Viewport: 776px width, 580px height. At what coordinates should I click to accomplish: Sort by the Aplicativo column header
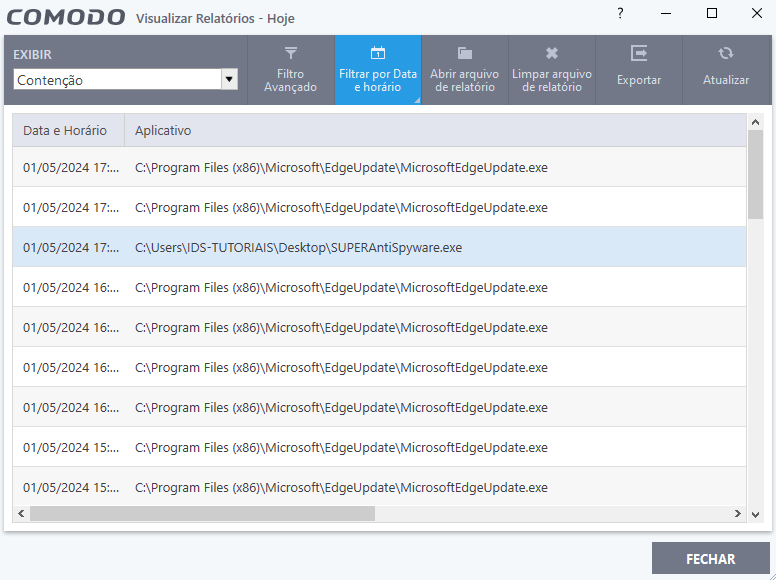coord(163,131)
